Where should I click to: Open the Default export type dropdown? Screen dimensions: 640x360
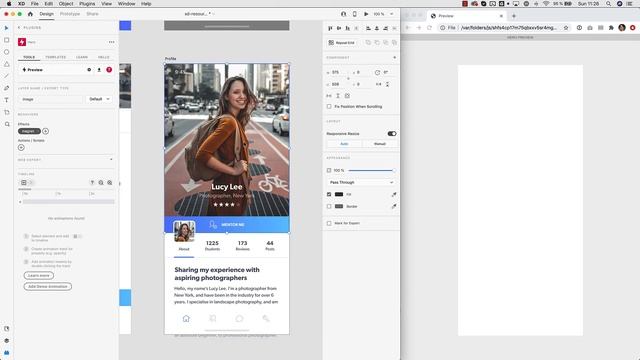click(x=100, y=99)
